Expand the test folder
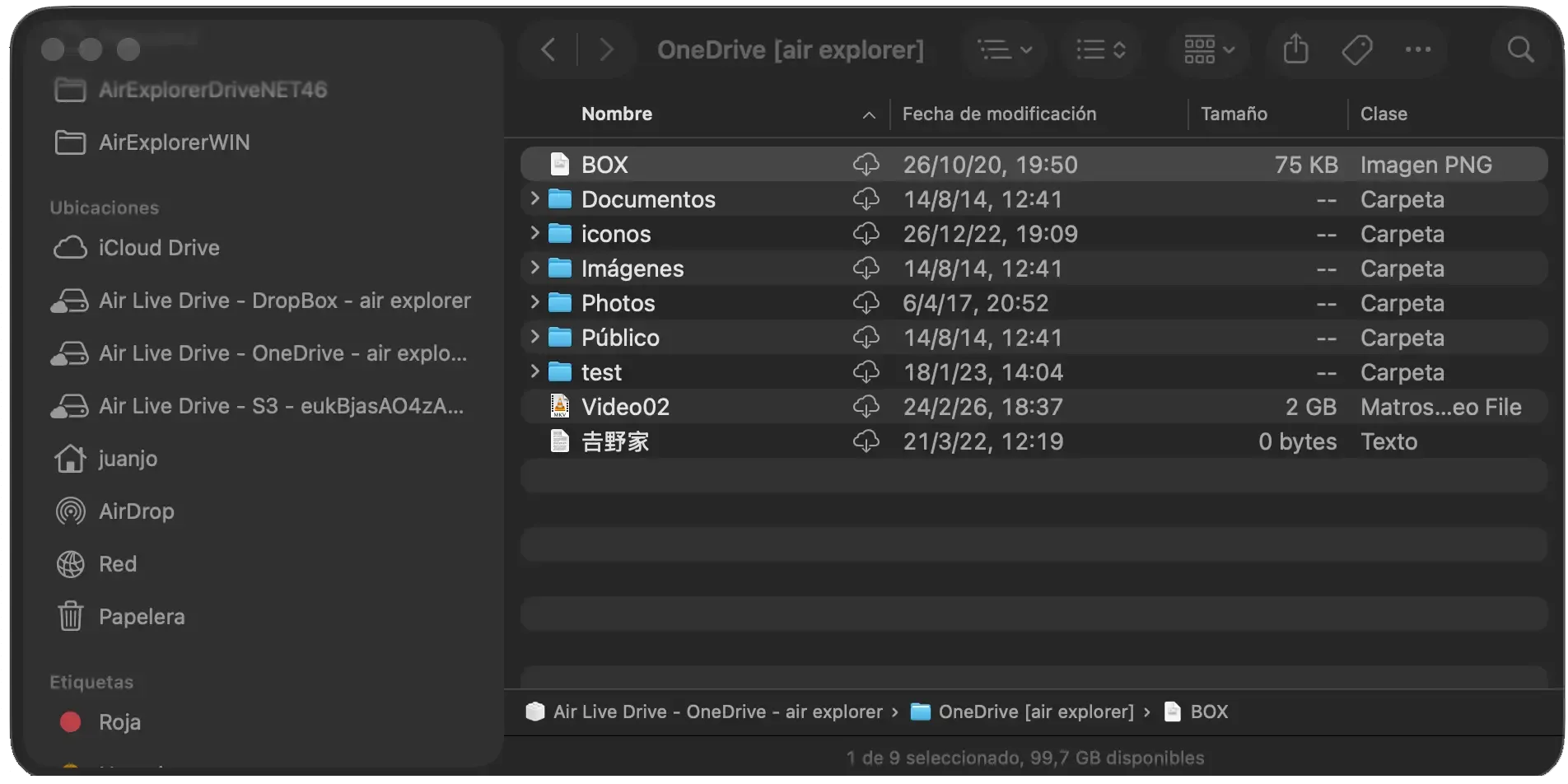Screen dimensions: 1568x784 click(534, 371)
